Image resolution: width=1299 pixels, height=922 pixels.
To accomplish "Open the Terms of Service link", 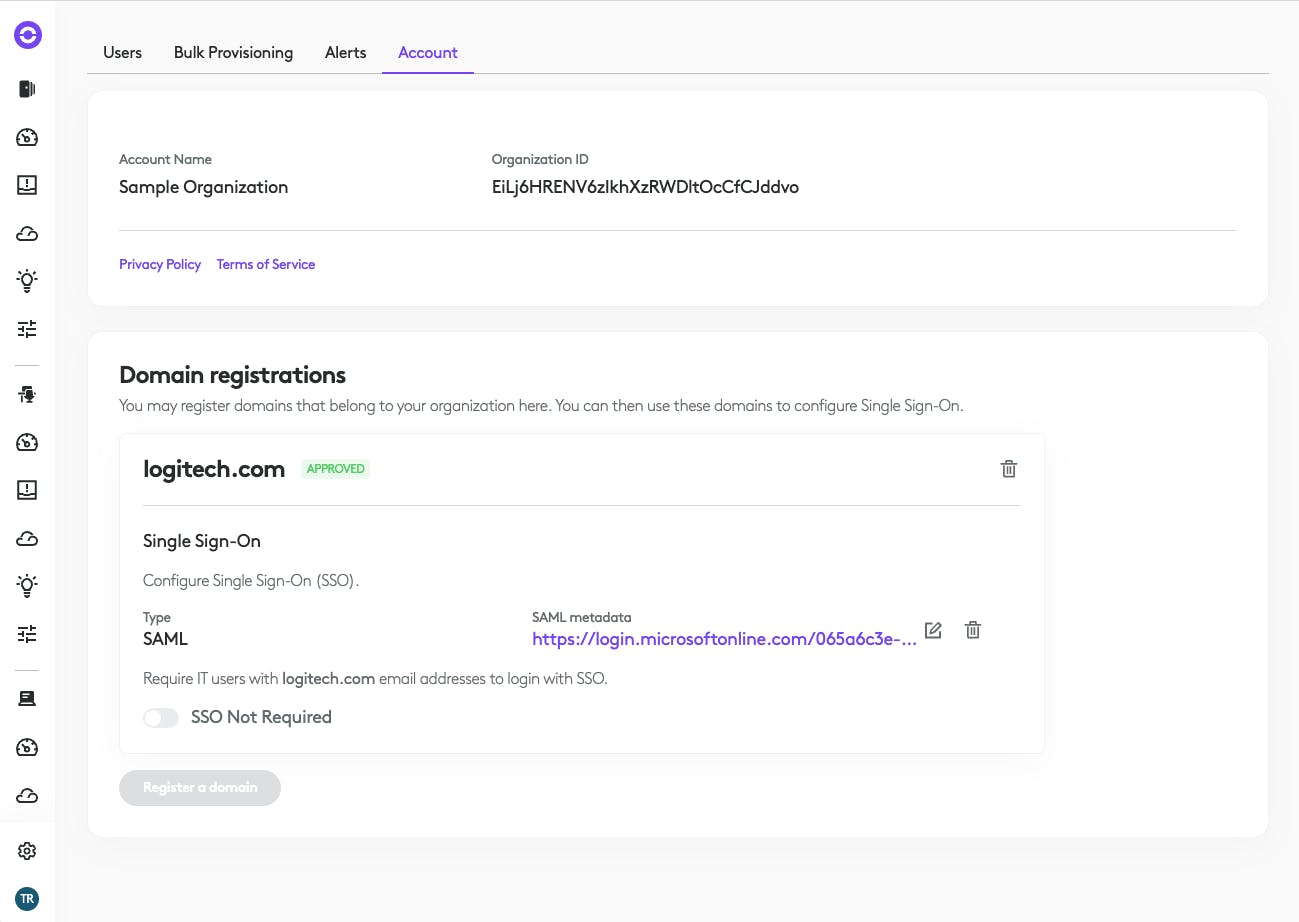I will 266,264.
